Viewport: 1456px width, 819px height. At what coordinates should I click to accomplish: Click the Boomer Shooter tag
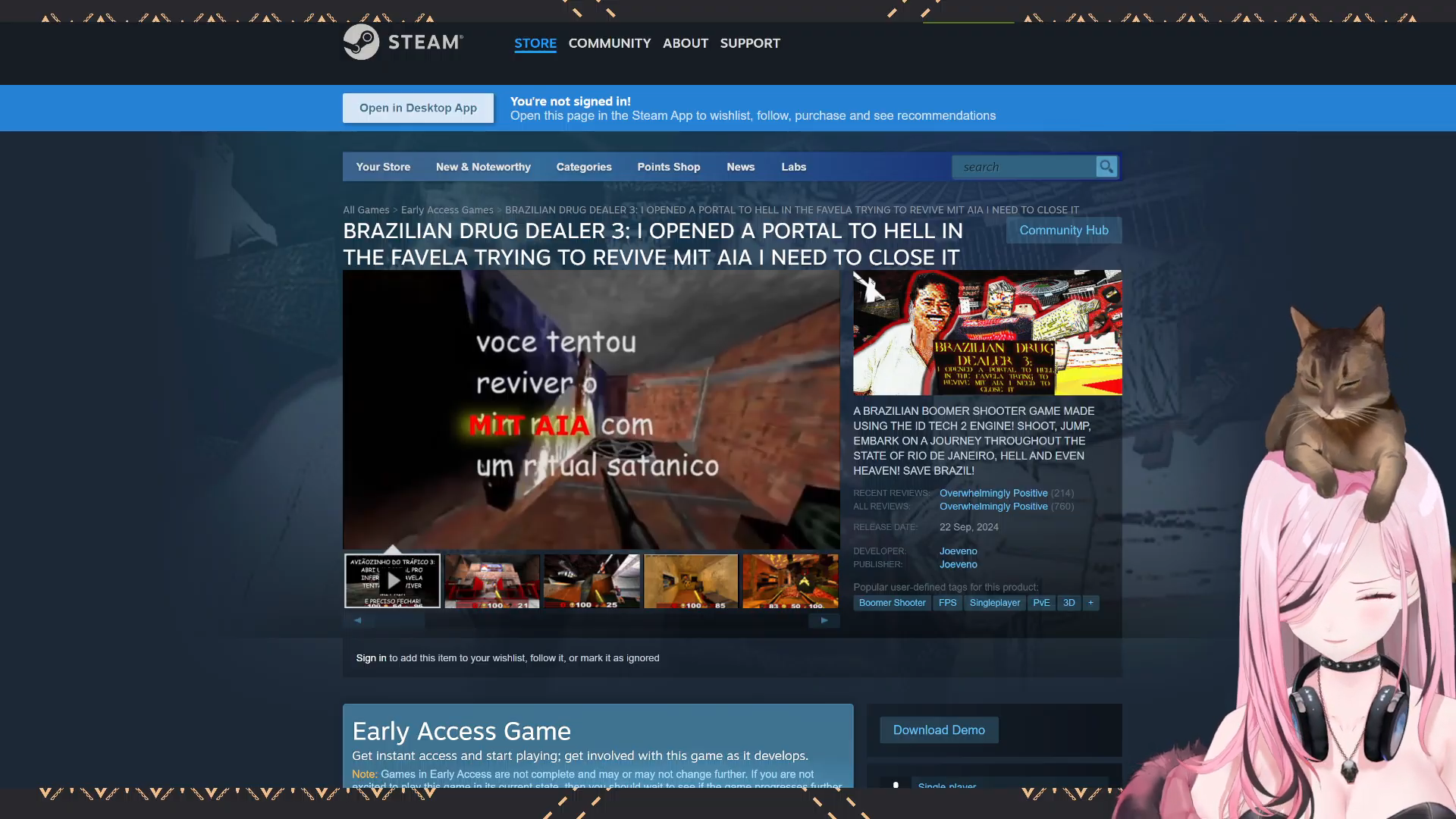coord(892,603)
